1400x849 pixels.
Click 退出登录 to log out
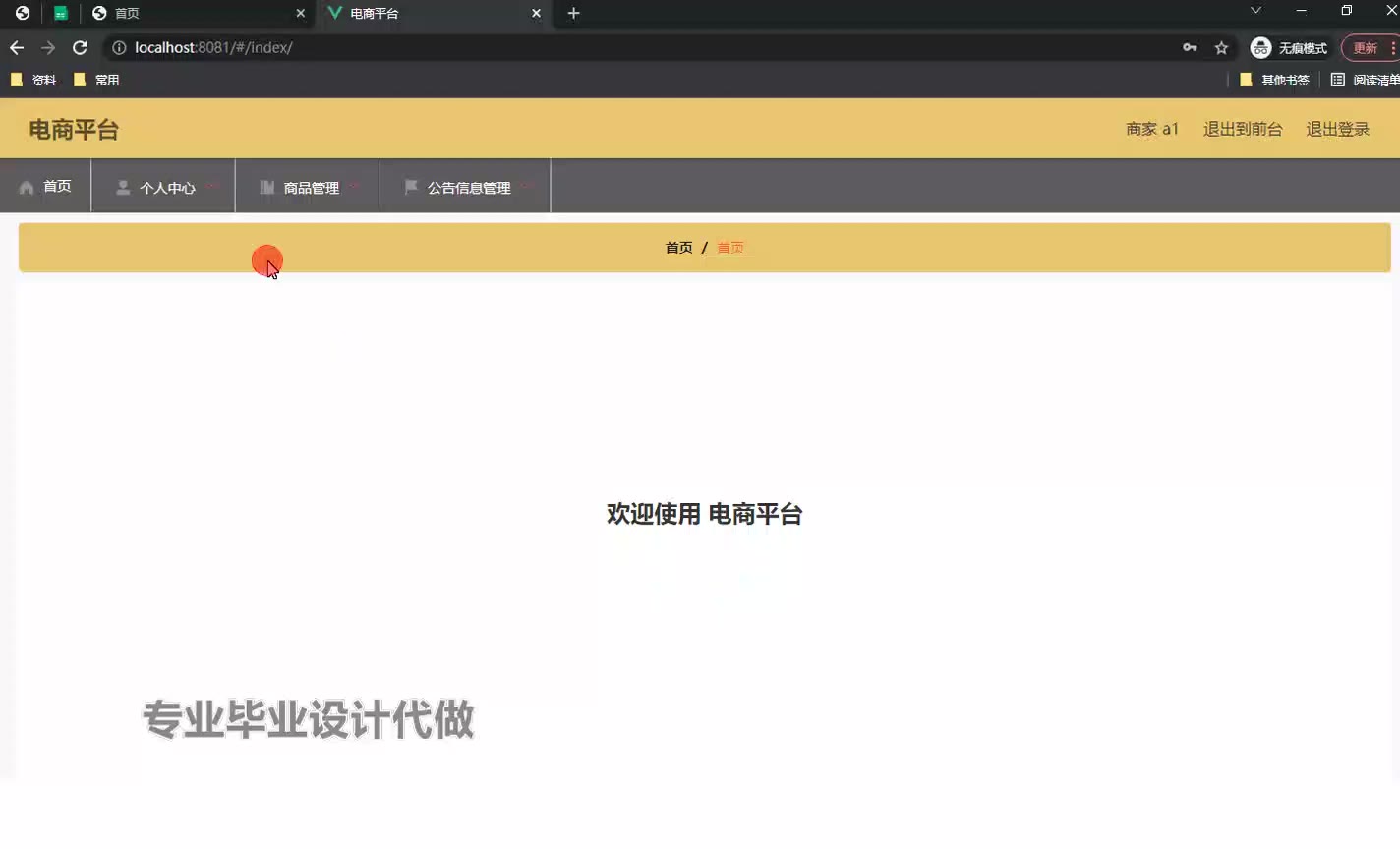point(1337,129)
